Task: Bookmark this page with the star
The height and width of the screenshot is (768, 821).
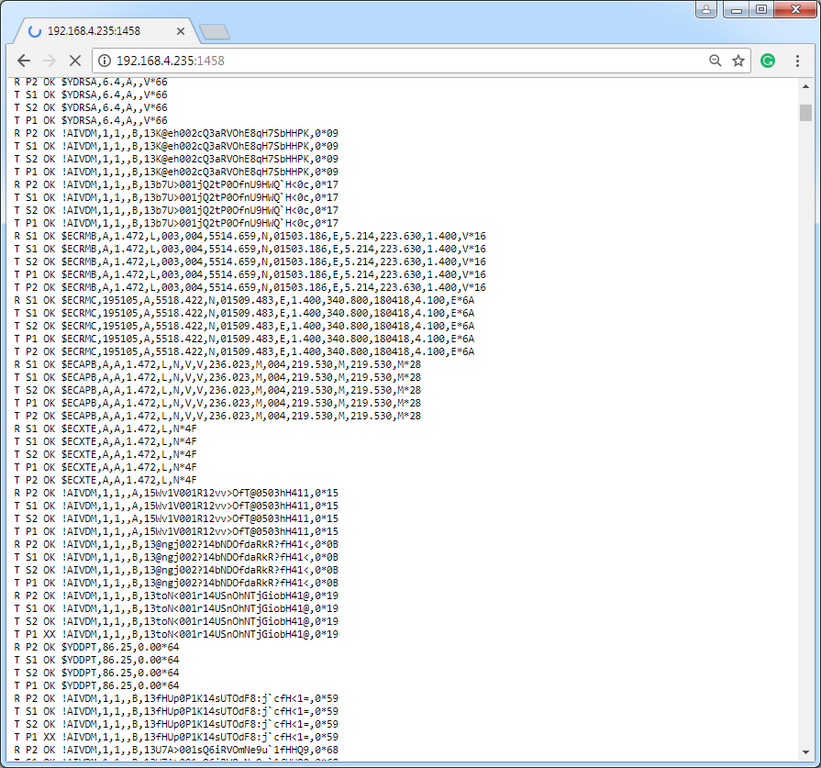Action: [x=738, y=61]
